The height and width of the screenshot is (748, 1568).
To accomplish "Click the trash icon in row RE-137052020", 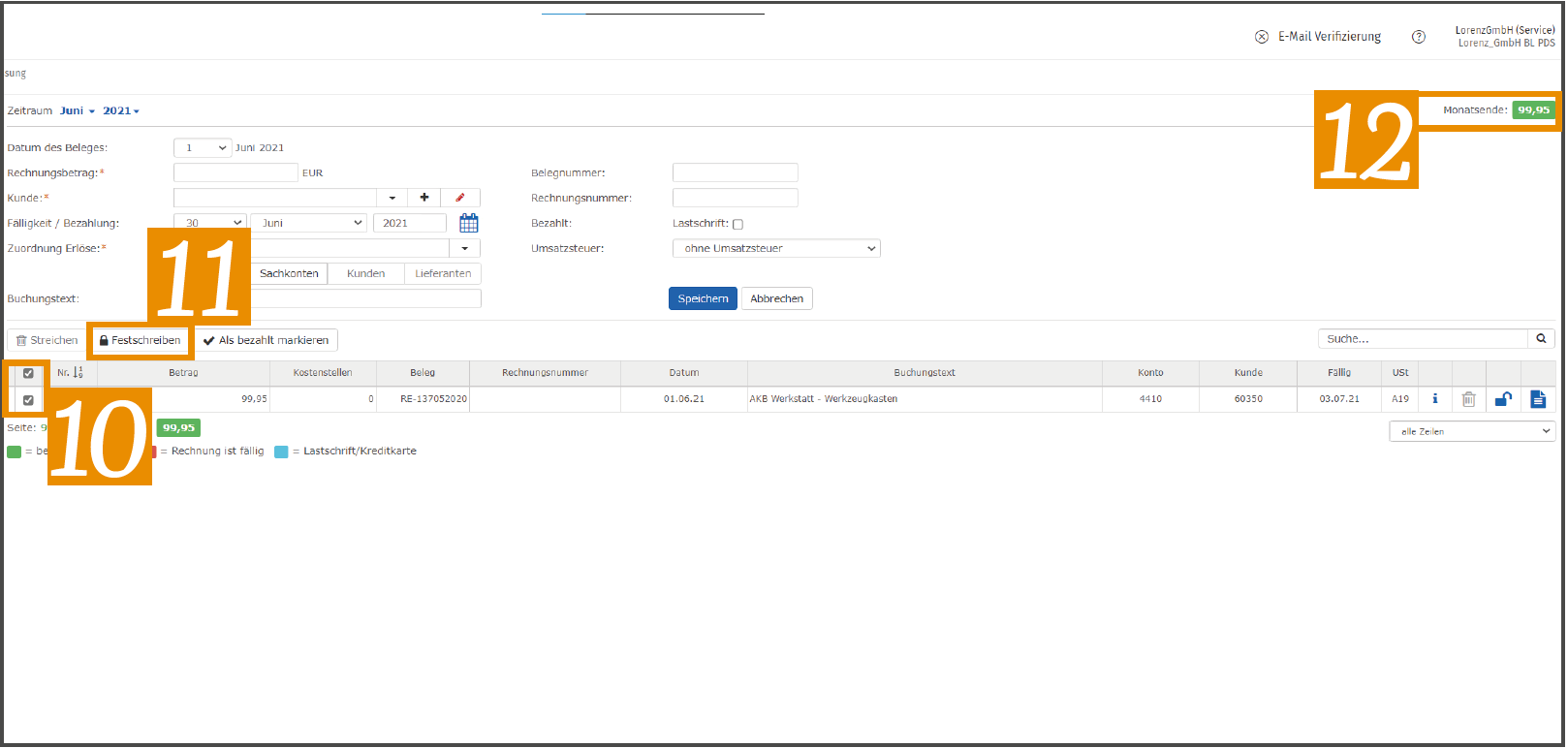I will pos(1469,398).
